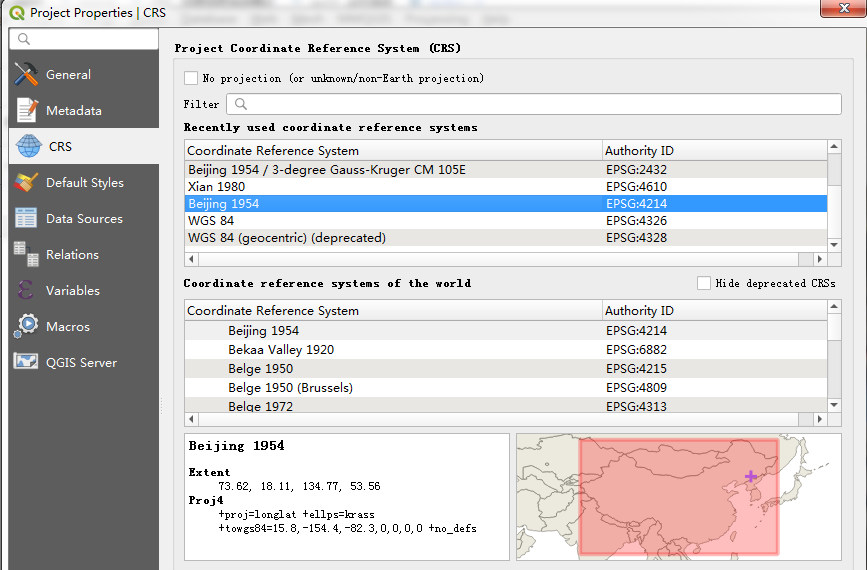
Task: Click in the sidebar search box
Action: pos(84,39)
